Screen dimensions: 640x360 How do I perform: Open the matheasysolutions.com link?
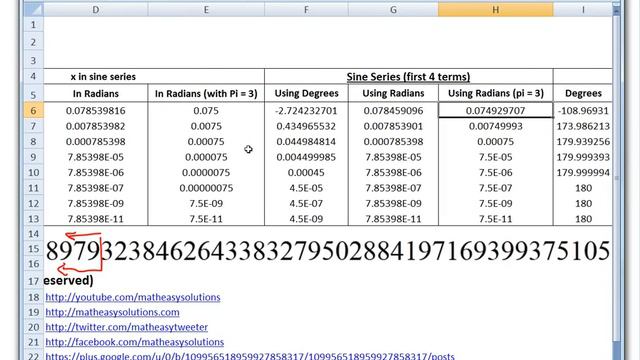(x=112, y=312)
